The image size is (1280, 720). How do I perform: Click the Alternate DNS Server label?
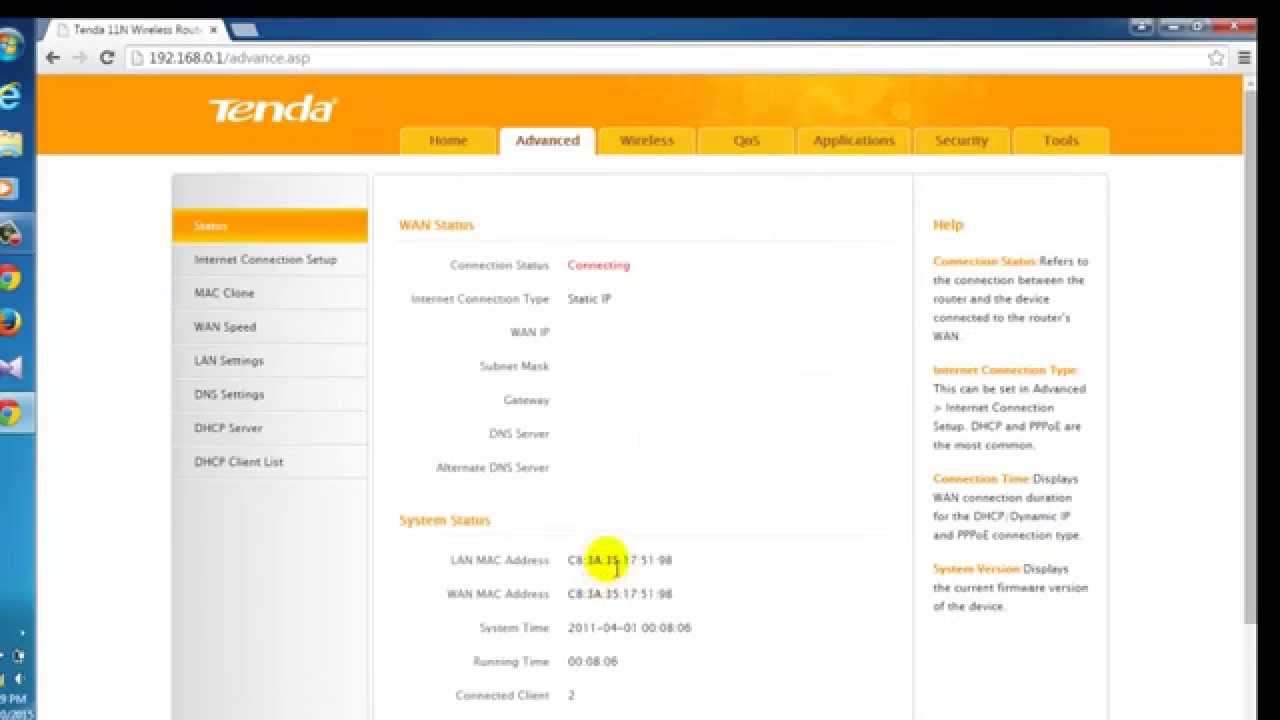[492, 468]
